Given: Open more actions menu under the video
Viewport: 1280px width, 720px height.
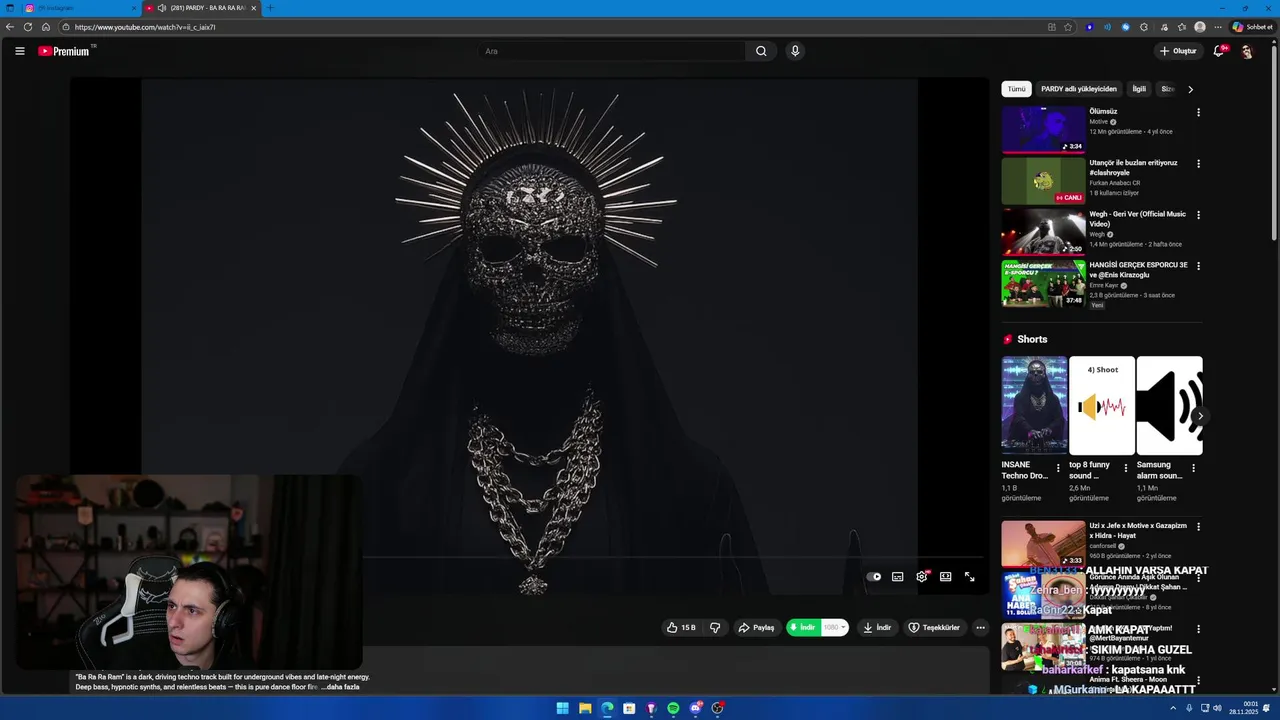Looking at the screenshot, I should pyautogui.click(x=980, y=628).
